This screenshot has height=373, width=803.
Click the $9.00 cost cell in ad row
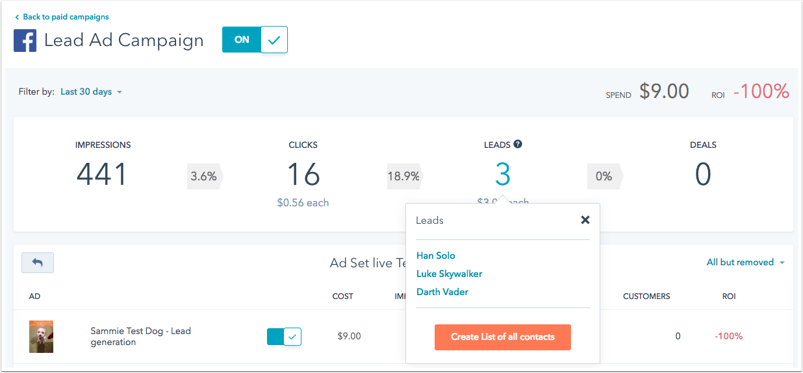point(349,337)
